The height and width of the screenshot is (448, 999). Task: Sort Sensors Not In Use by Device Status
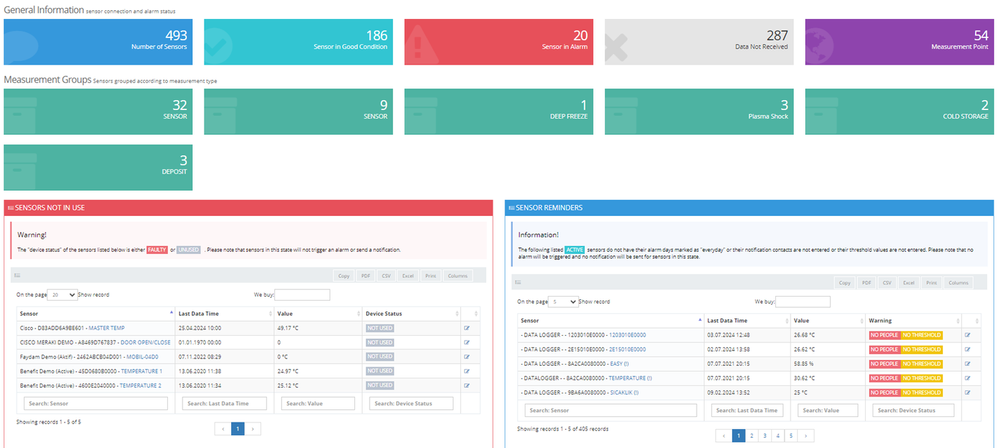click(408, 313)
